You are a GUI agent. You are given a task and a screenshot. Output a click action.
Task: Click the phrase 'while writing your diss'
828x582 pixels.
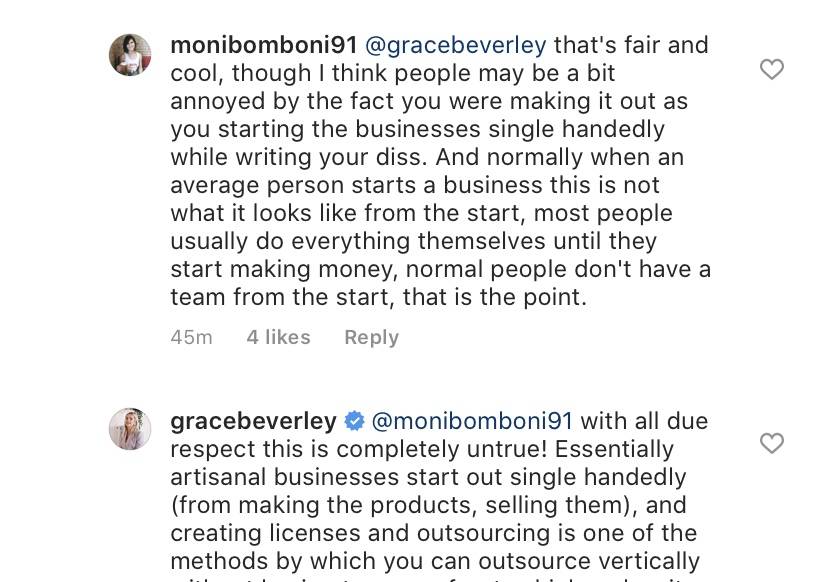[x=298, y=157]
